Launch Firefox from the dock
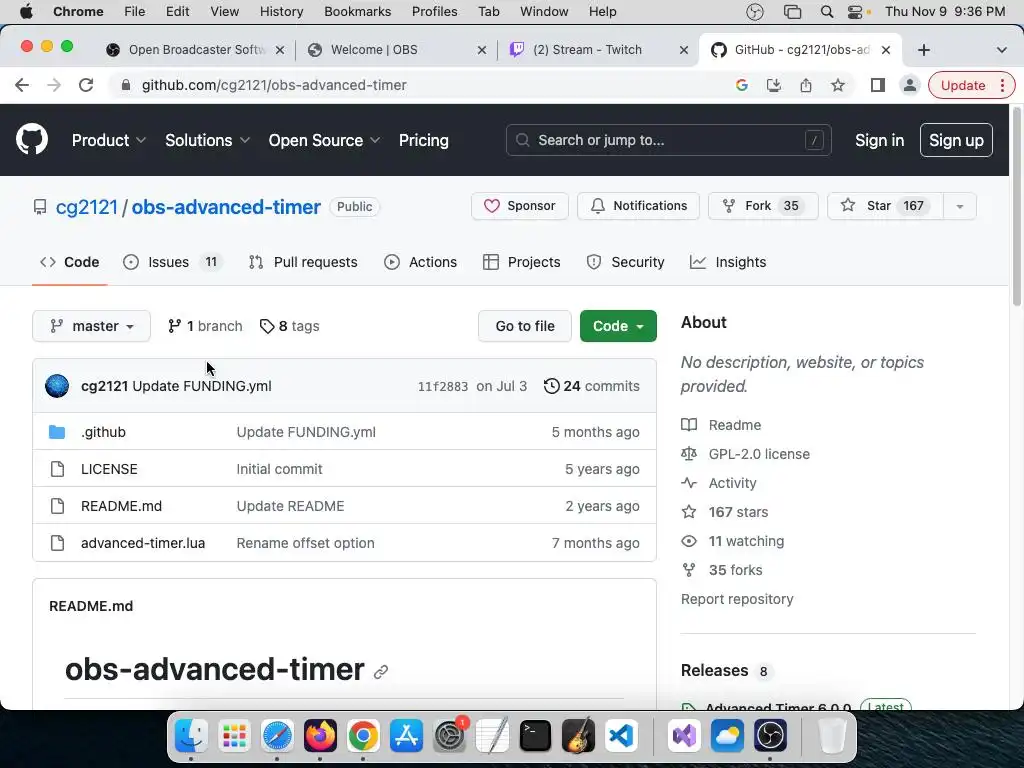The image size is (1024, 768). tap(320, 736)
